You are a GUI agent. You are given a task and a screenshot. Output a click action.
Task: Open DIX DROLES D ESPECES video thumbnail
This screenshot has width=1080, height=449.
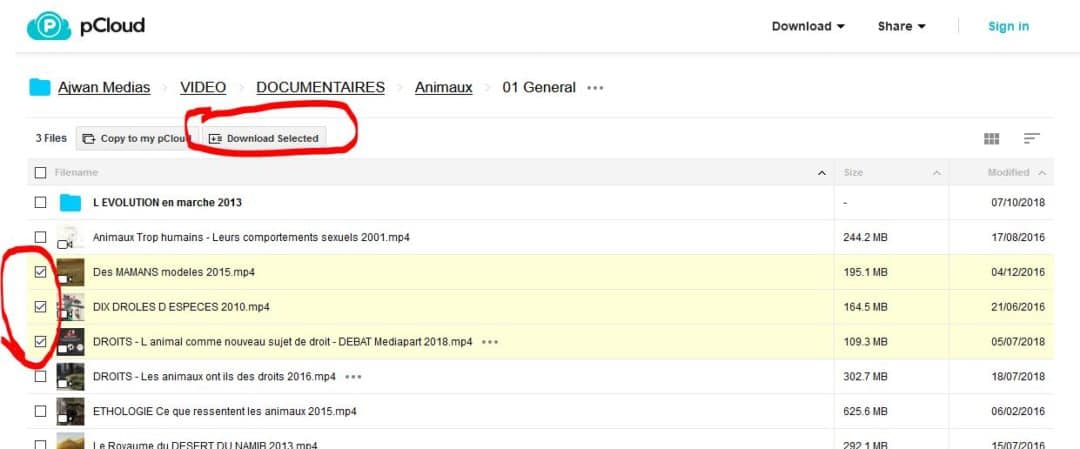point(70,307)
